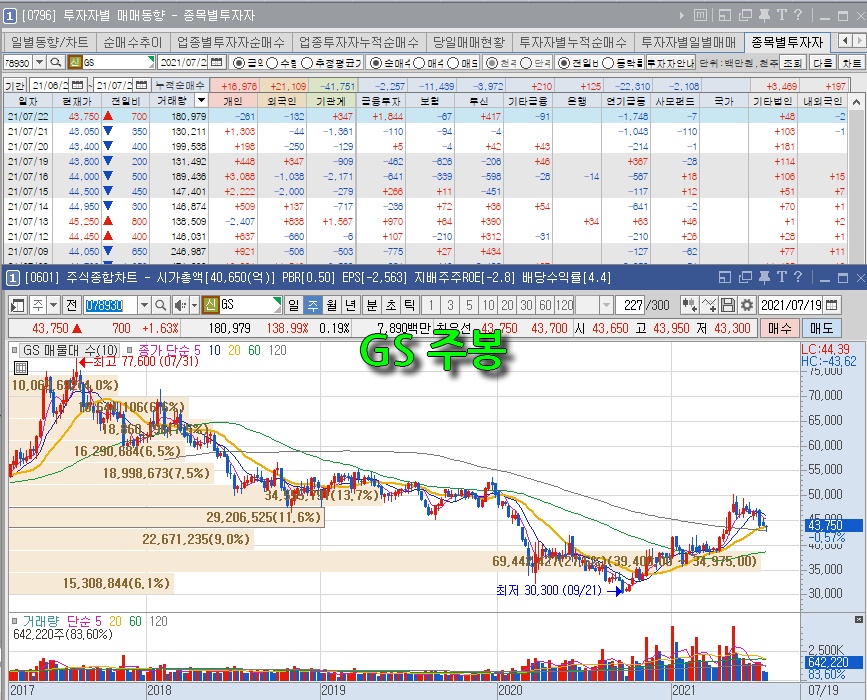Open help question mark in investor window title bar

(798, 15)
